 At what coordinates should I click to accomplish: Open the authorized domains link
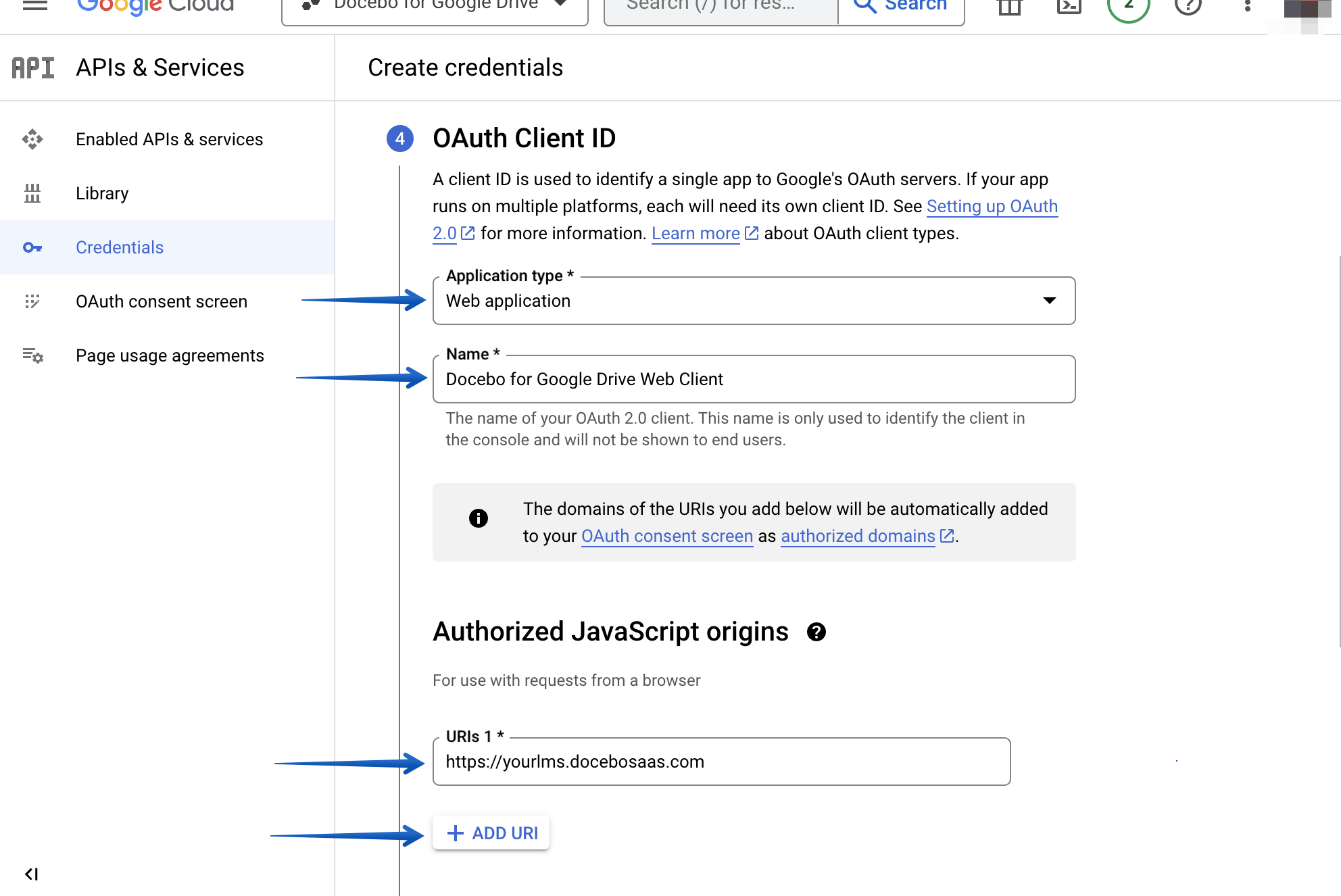(857, 536)
